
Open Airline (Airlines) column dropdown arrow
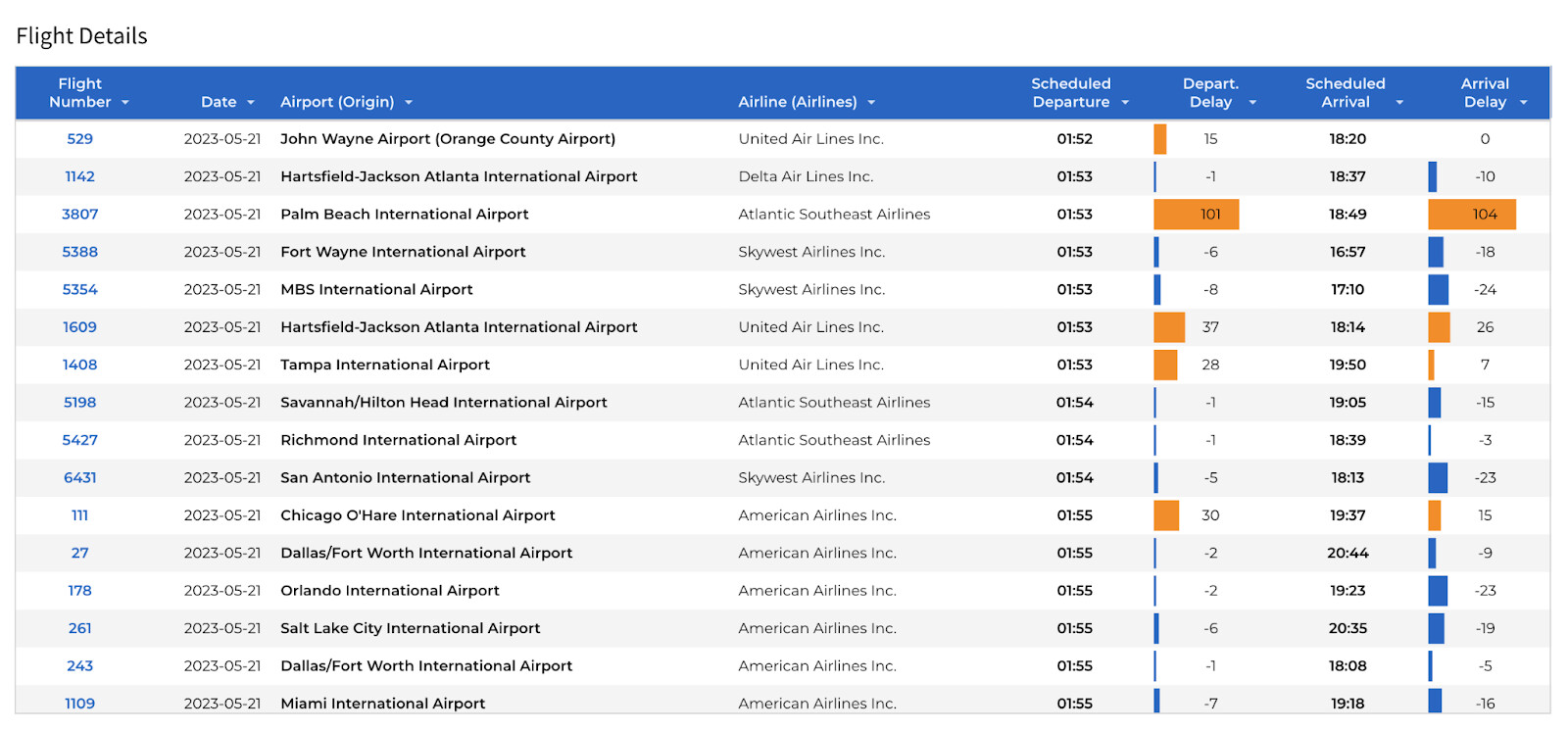click(871, 103)
